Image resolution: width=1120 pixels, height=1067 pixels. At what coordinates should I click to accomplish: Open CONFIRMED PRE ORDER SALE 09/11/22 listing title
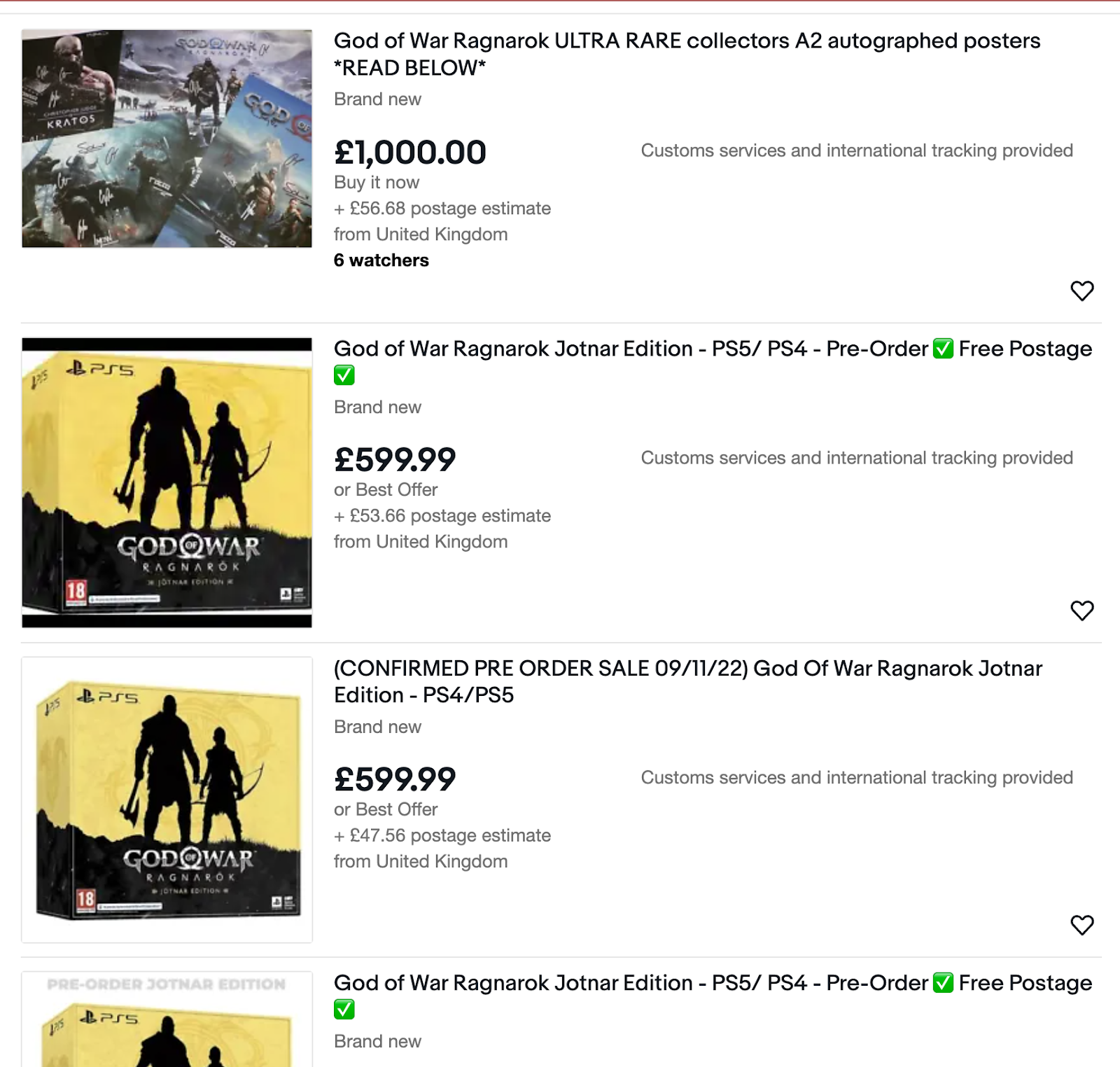pyautogui.click(x=688, y=681)
